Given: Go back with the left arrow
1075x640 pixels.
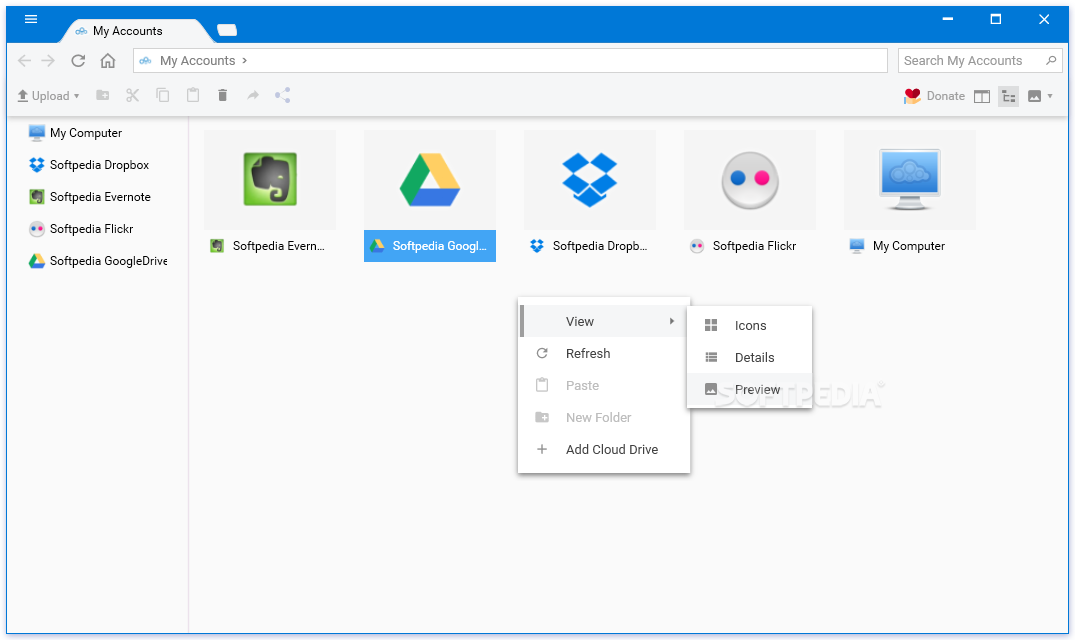Looking at the screenshot, I should (25, 61).
